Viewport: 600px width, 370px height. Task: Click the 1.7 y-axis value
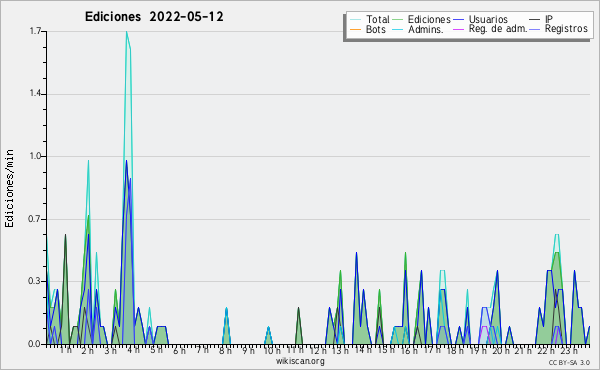(35, 31)
